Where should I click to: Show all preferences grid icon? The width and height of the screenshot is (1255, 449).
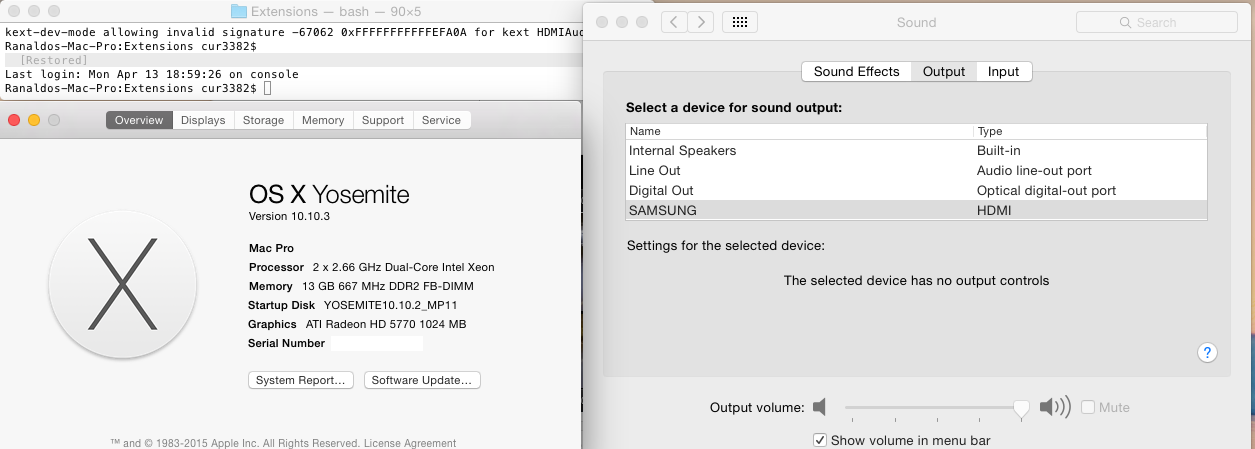click(x=739, y=22)
